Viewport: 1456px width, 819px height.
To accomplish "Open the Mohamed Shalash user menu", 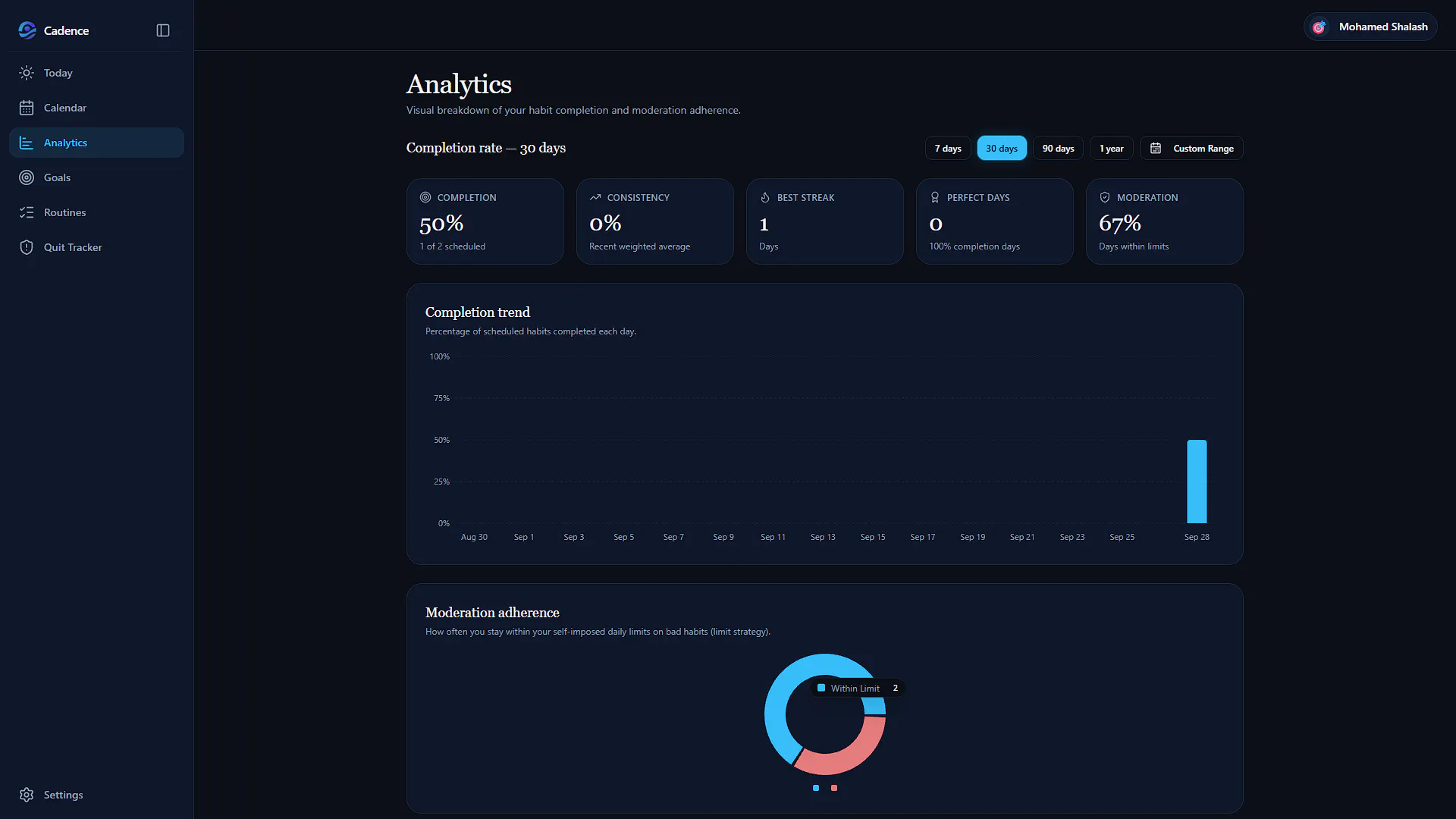I will [x=1370, y=27].
